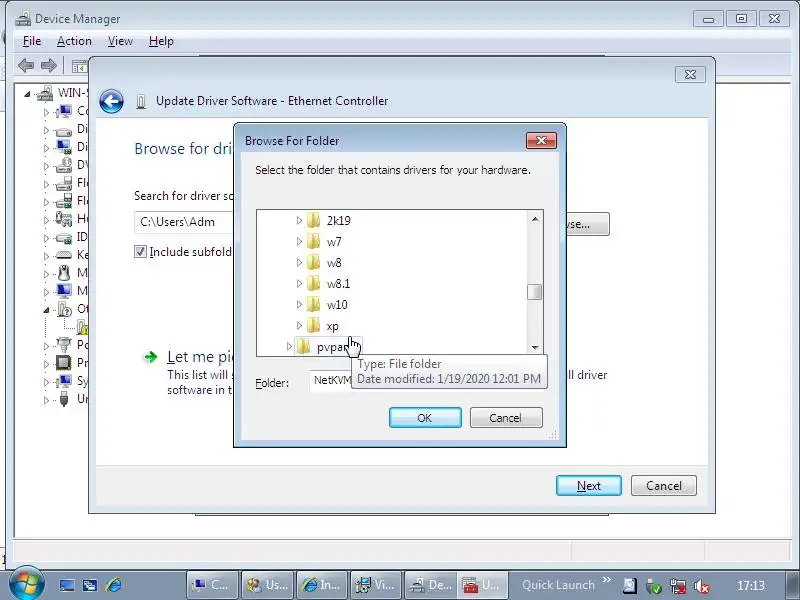Open the Action menu
Screen dimensions: 800x600
point(74,41)
